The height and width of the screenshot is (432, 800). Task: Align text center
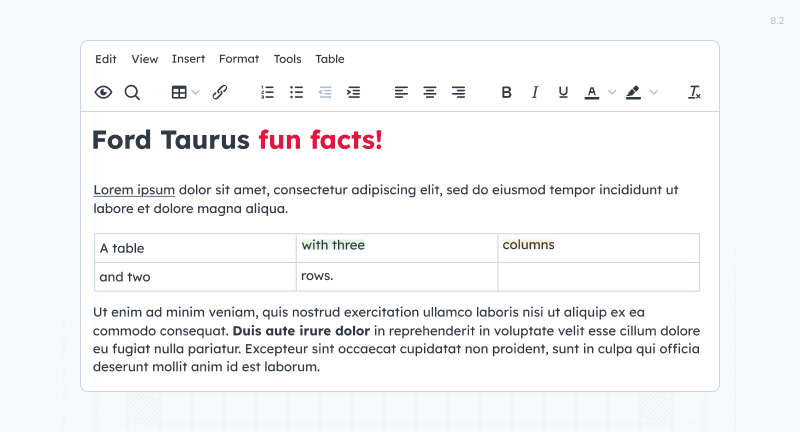coord(430,92)
